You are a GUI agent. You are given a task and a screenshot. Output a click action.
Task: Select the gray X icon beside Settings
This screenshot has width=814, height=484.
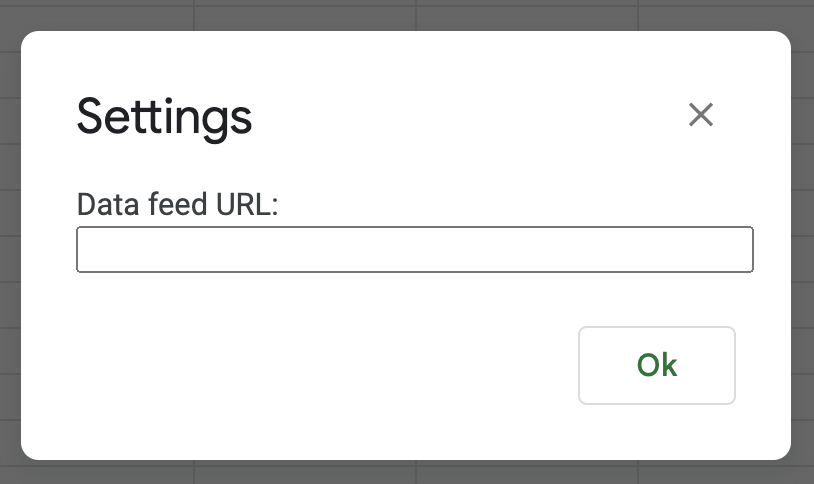pyautogui.click(x=700, y=115)
